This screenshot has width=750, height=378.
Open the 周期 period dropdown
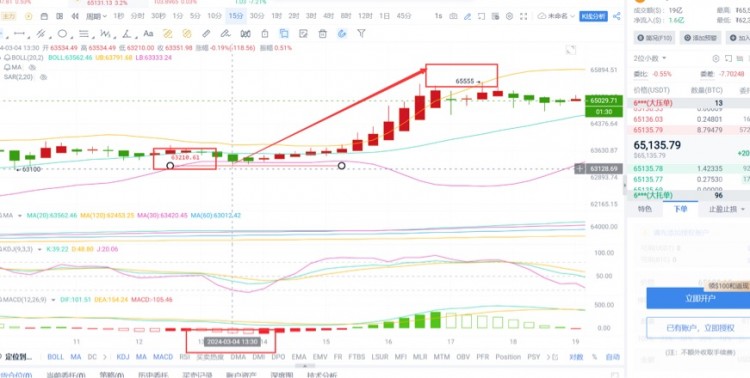96,16
